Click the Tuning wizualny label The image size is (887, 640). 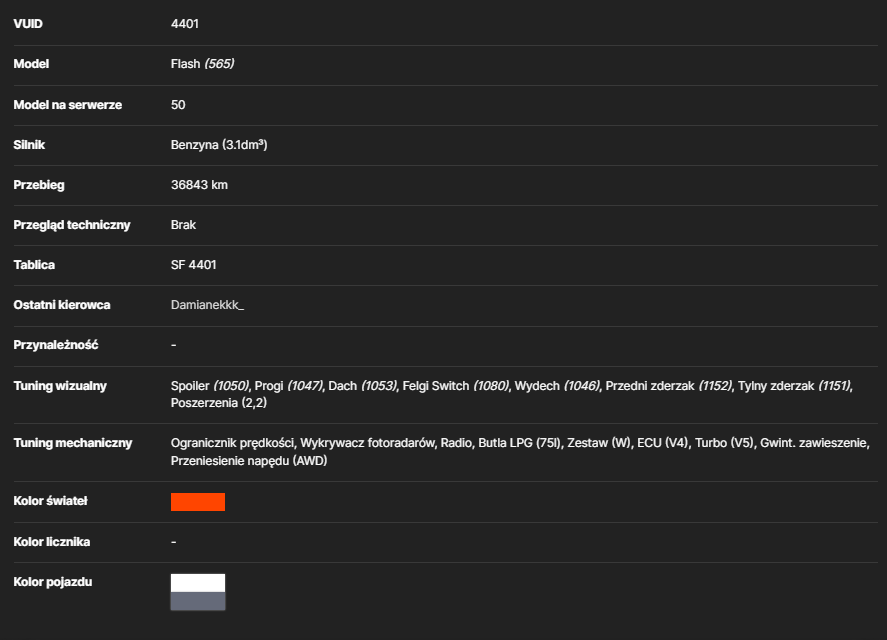pos(60,386)
